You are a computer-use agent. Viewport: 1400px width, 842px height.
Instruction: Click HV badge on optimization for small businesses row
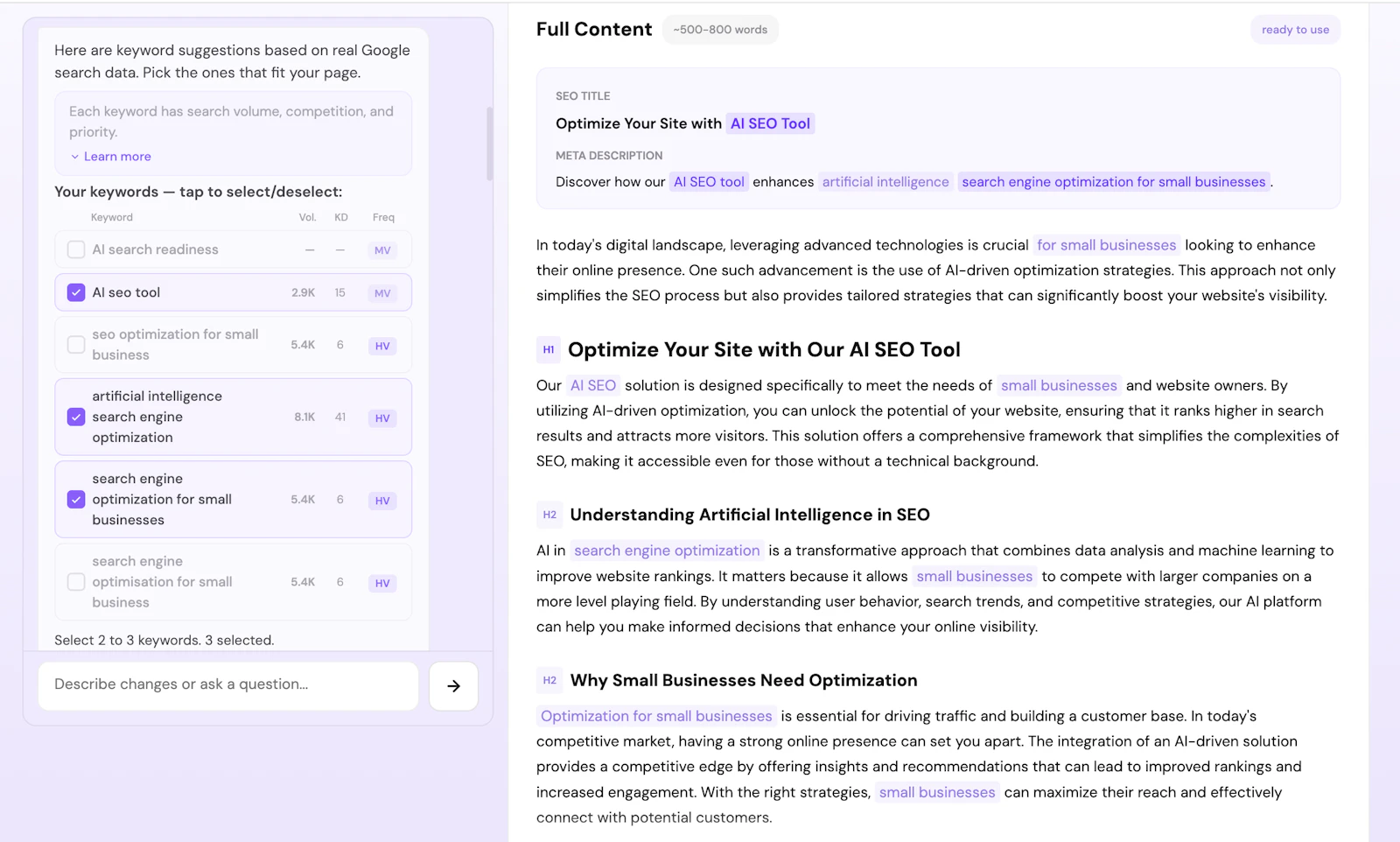tap(382, 501)
